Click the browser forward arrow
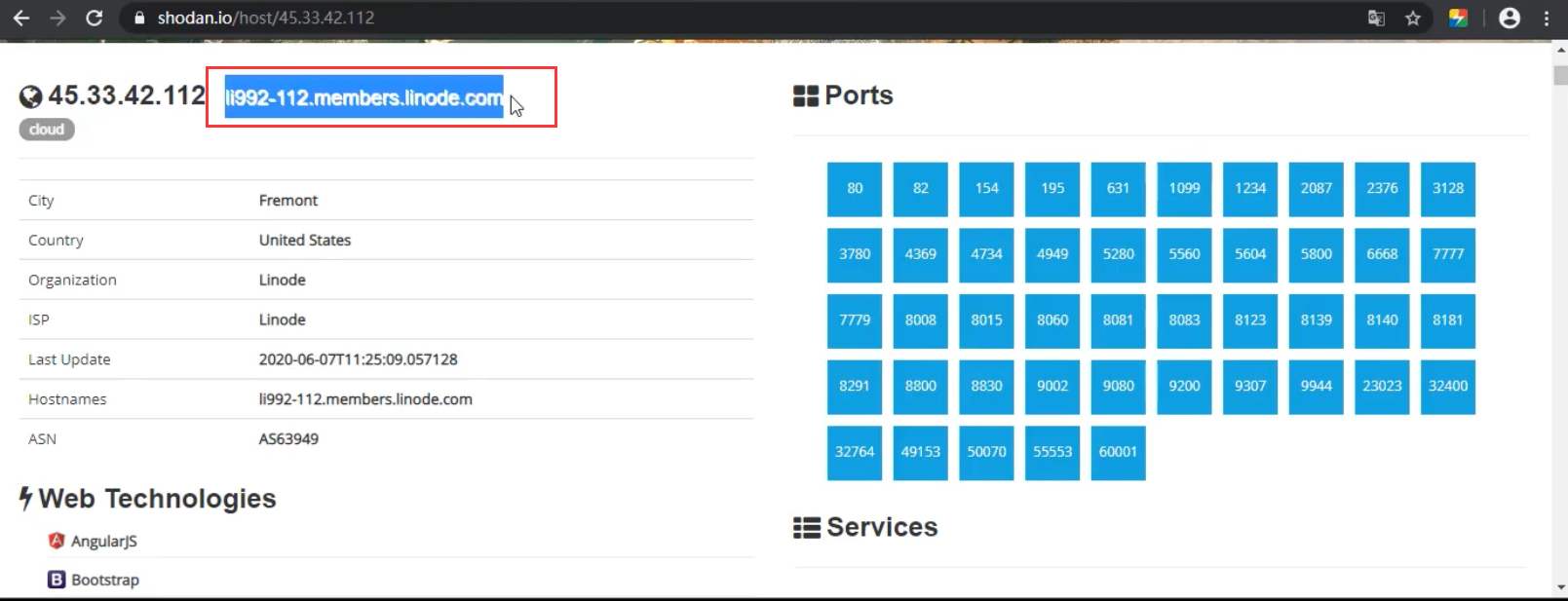Screen dimensions: 1568x601 [x=57, y=18]
